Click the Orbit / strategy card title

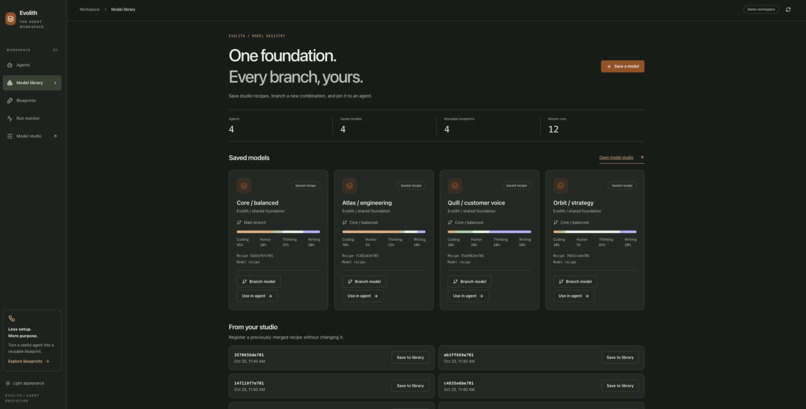[x=573, y=203]
